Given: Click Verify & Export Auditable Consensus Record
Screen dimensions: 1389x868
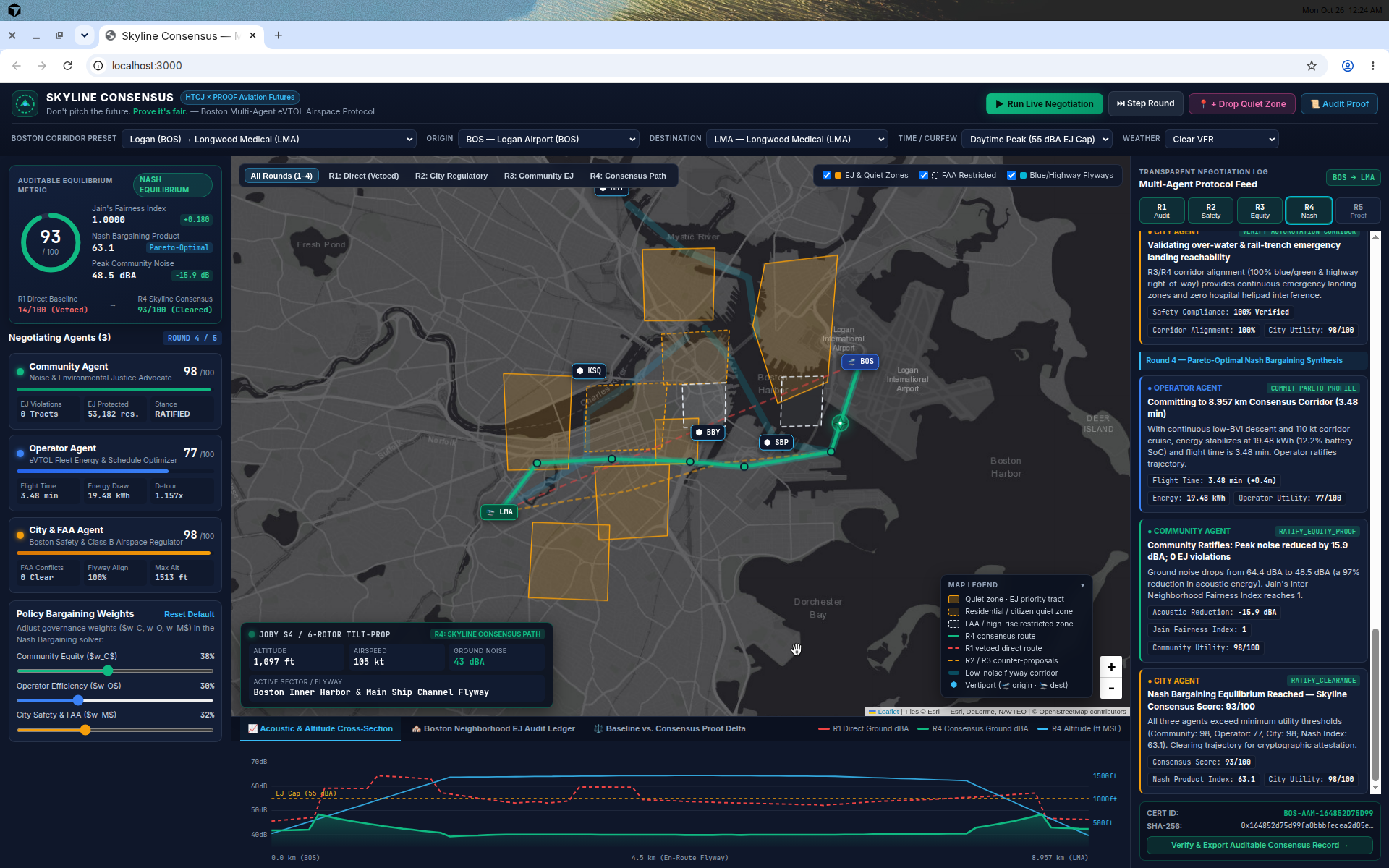Looking at the screenshot, I should [1260, 845].
